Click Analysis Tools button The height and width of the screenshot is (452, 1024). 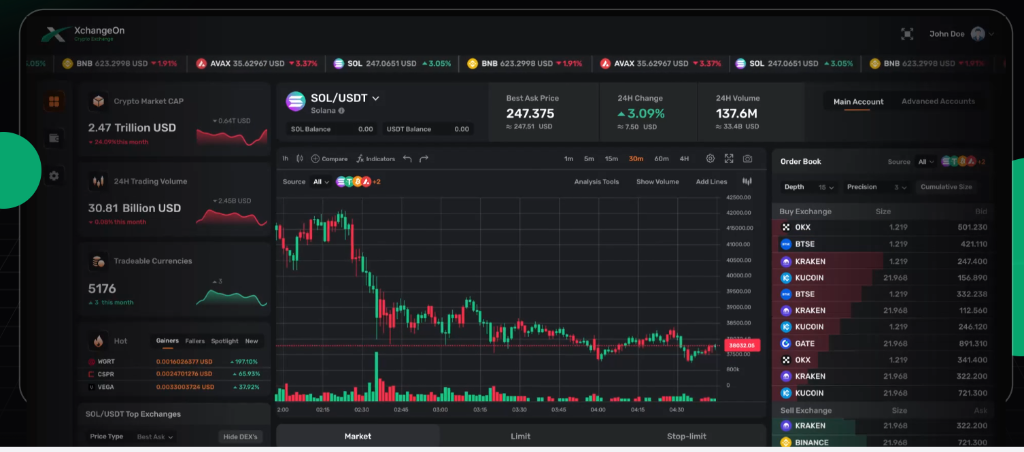(x=596, y=182)
